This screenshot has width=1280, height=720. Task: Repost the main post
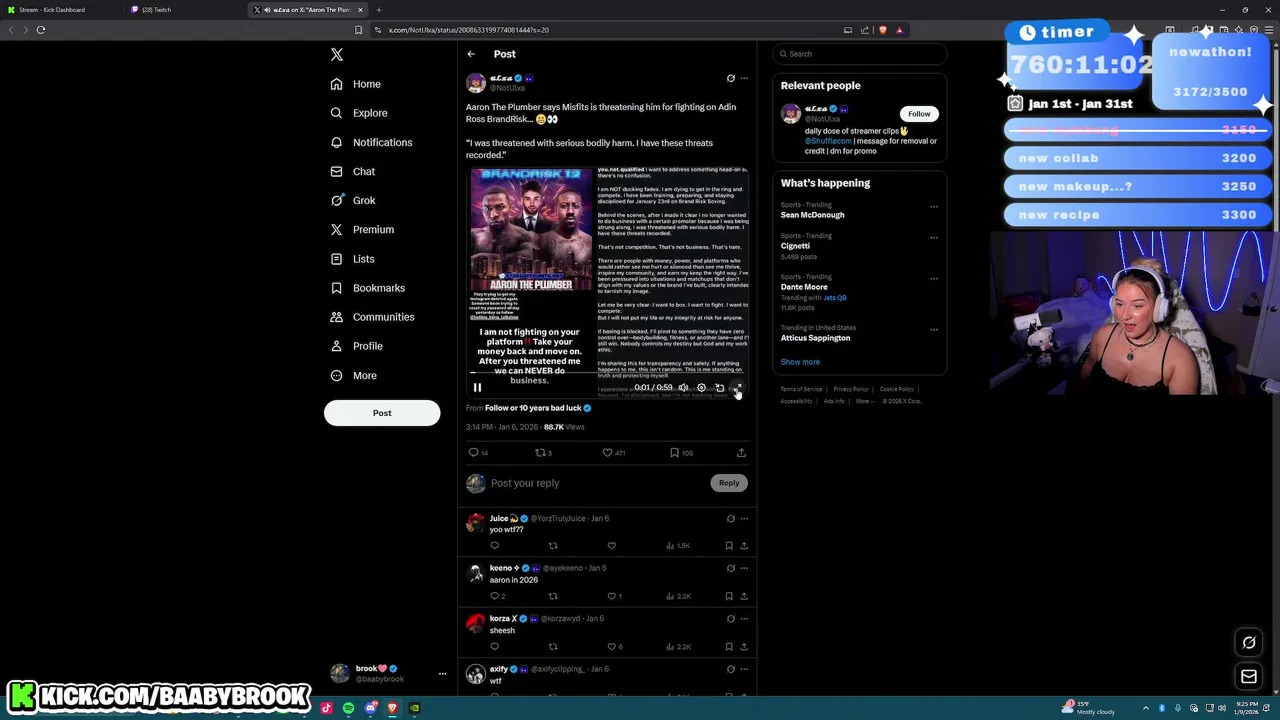click(x=540, y=453)
